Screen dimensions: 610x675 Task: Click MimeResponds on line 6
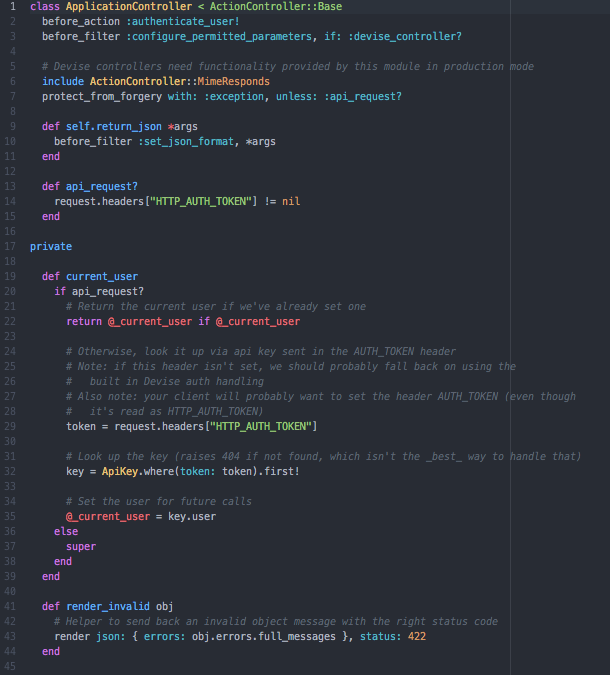(x=233, y=81)
